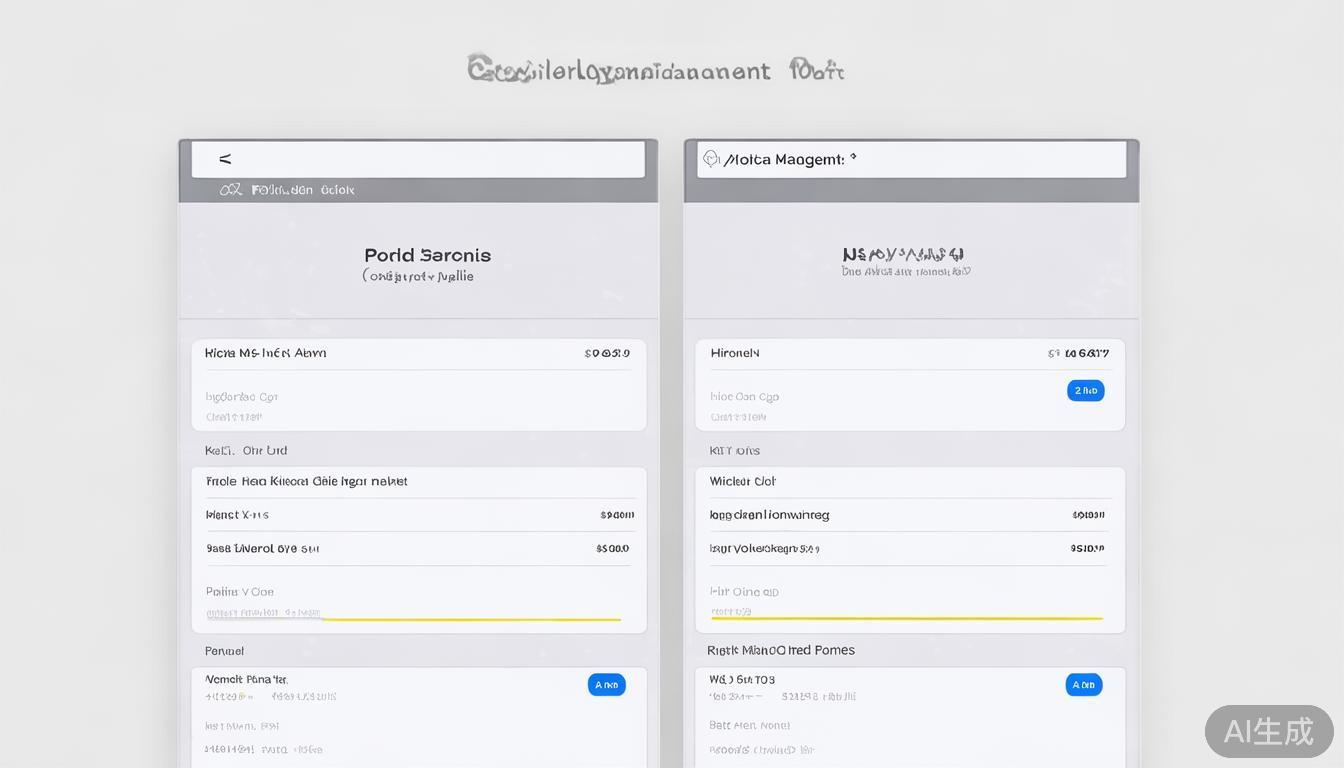This screenshot has width=1344, height=768.
Task: Click the people icon in left gray bar
Action: 230,189
